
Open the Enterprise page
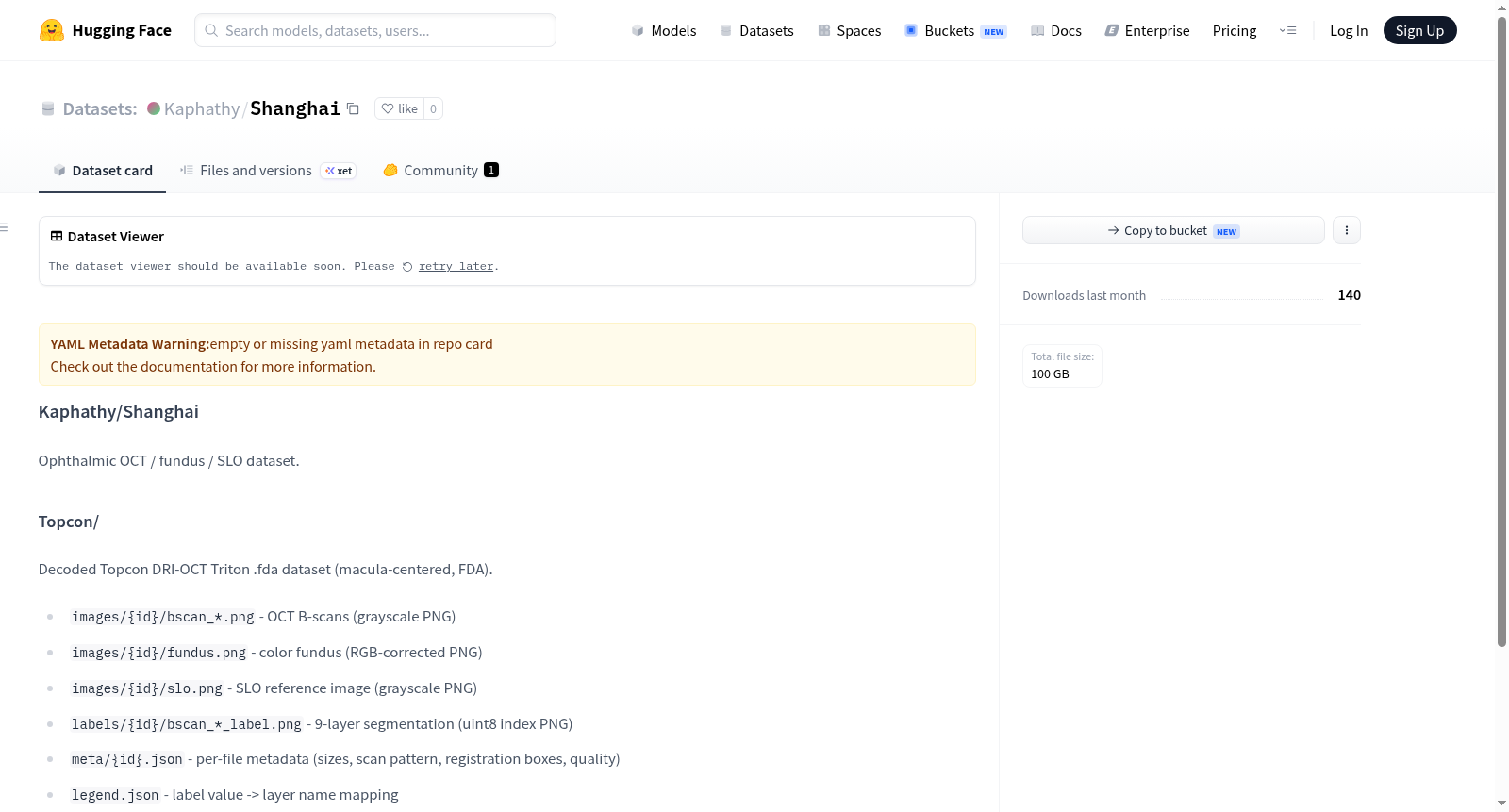(1147, 30)
